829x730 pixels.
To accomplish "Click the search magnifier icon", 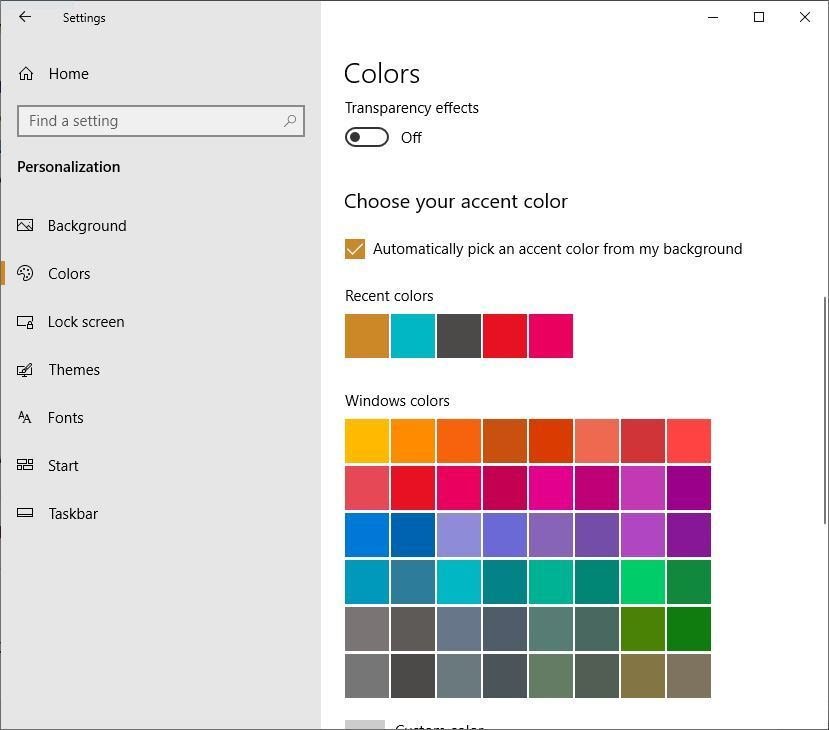I will pyautogui.click(x=290, y=121).
